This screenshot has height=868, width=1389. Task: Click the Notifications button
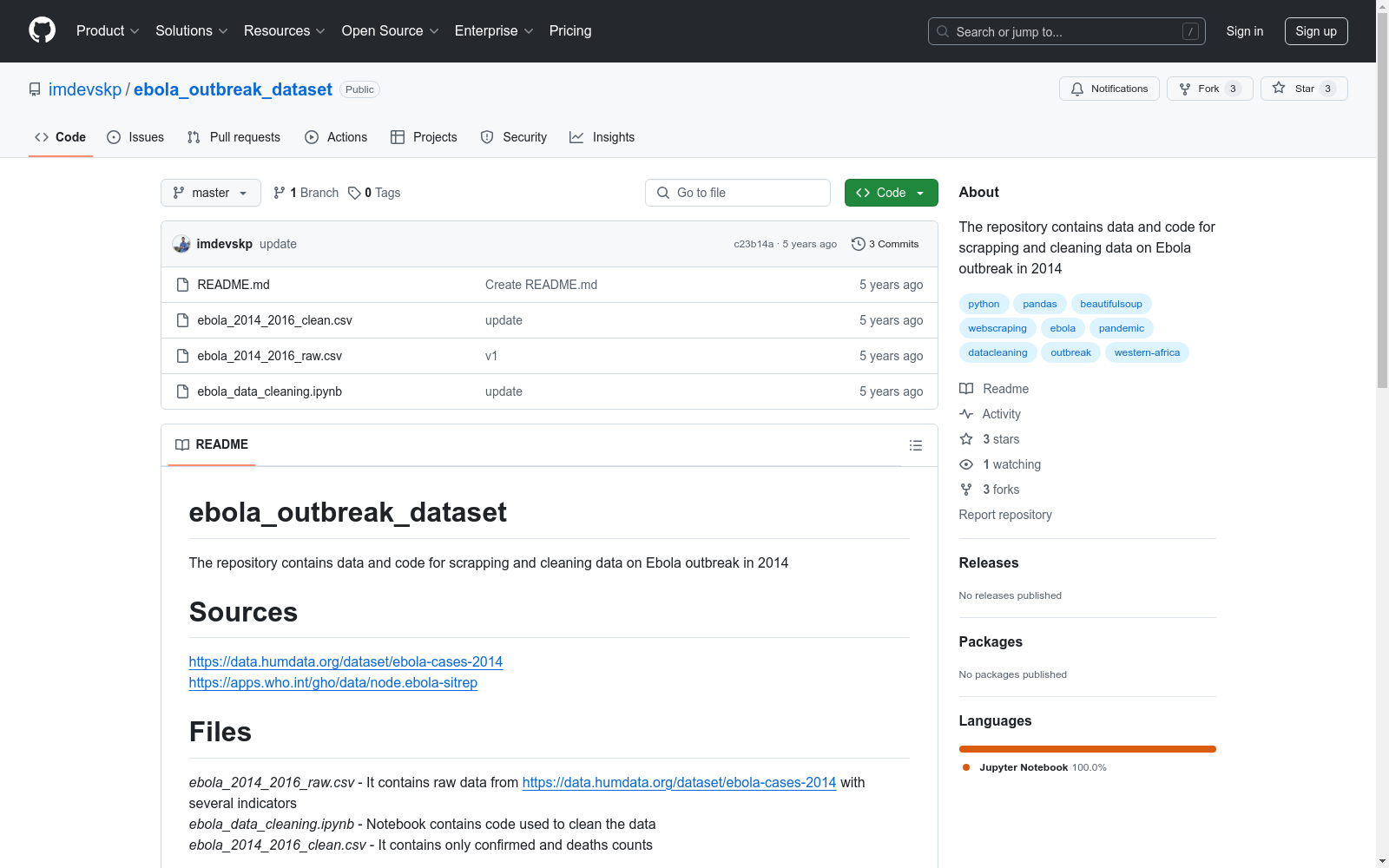(1109, 89)
